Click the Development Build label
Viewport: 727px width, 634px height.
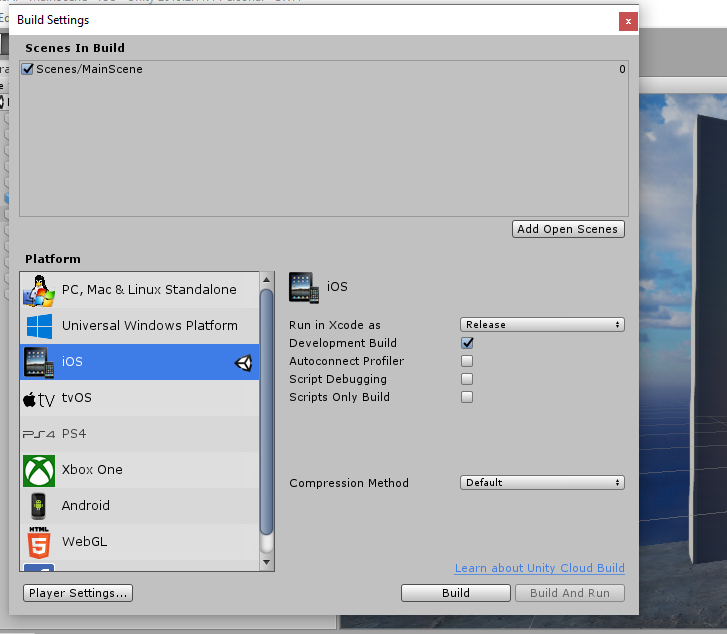(343, 343)
